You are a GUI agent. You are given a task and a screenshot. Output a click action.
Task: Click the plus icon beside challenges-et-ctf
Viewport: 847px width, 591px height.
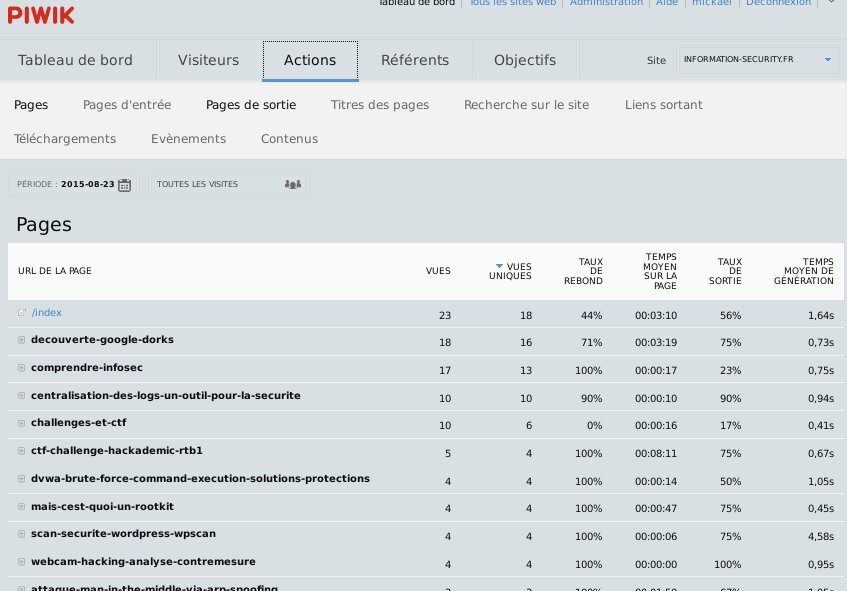22,423
